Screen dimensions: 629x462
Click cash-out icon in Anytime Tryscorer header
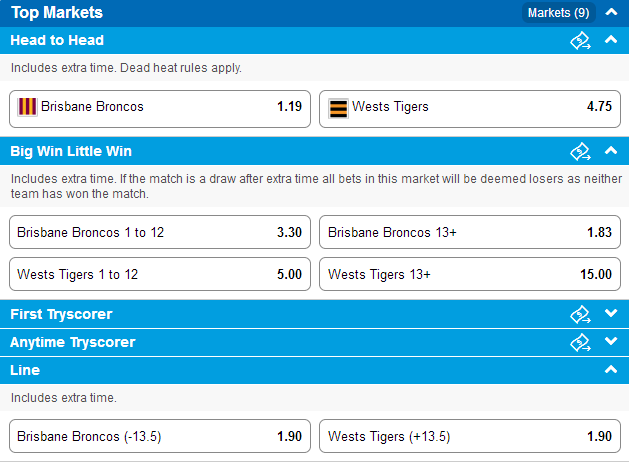click(580, 342)
